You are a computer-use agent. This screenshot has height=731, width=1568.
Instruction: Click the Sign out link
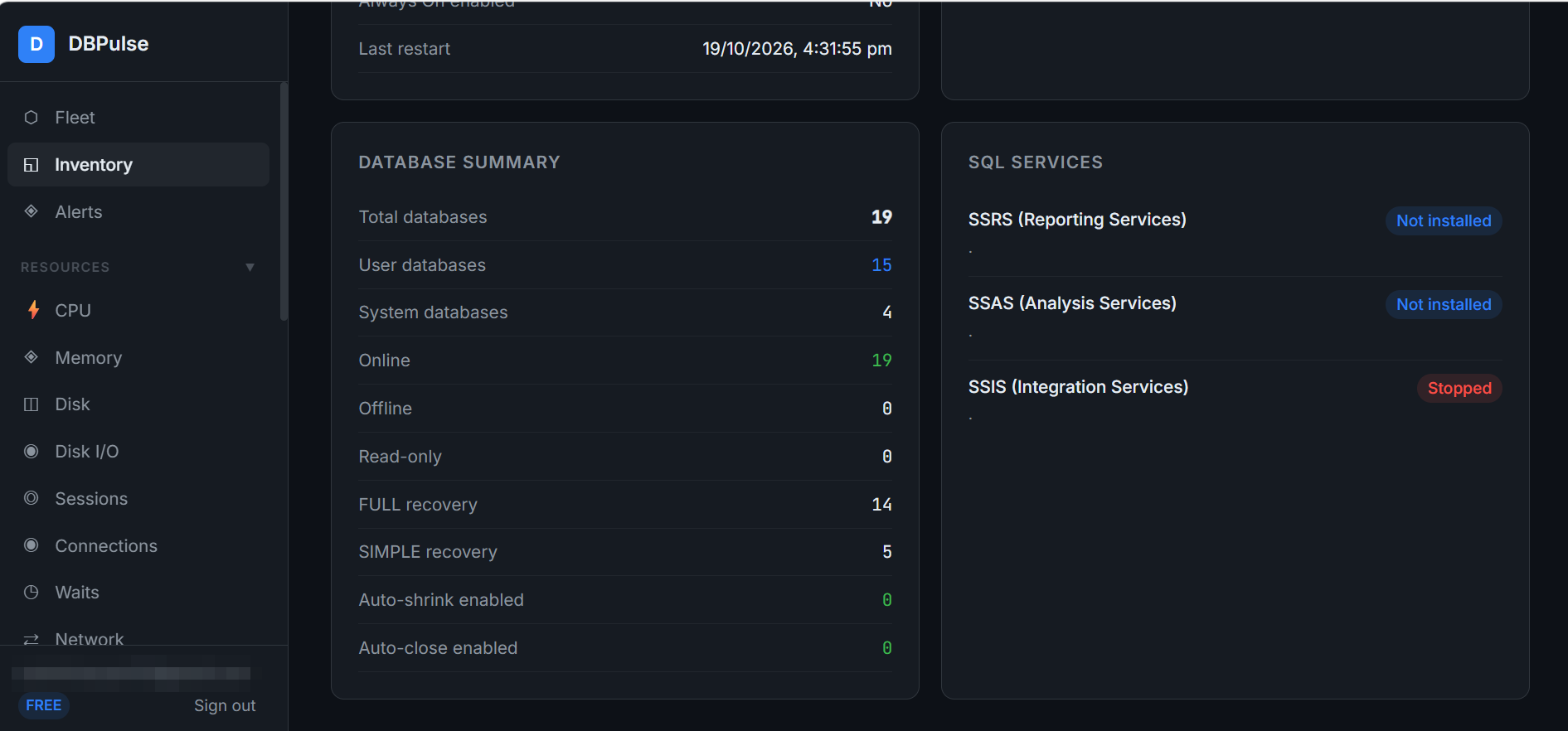(x=225, y=705)
